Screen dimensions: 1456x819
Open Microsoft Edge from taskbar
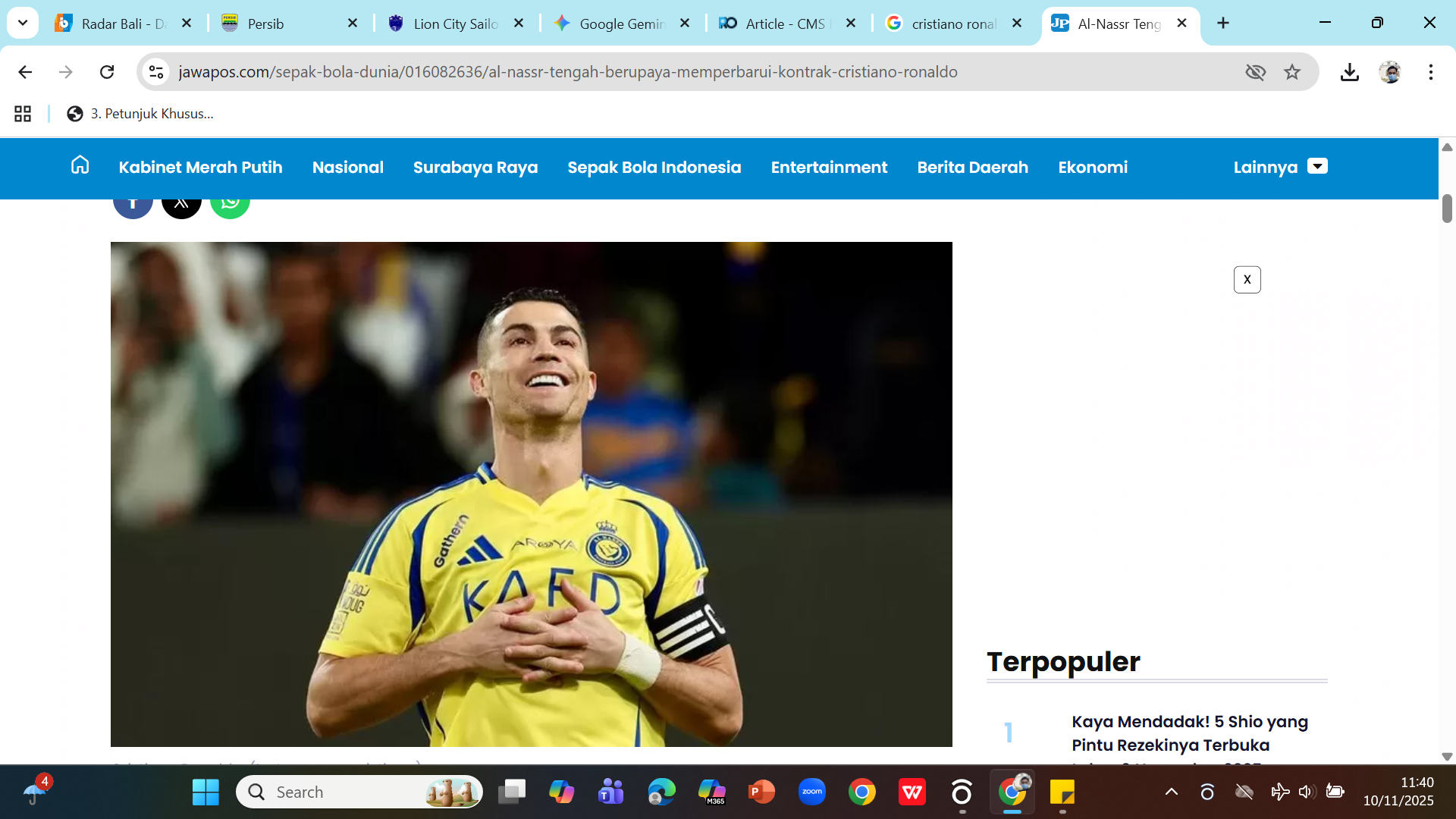[x=661, y=792]
